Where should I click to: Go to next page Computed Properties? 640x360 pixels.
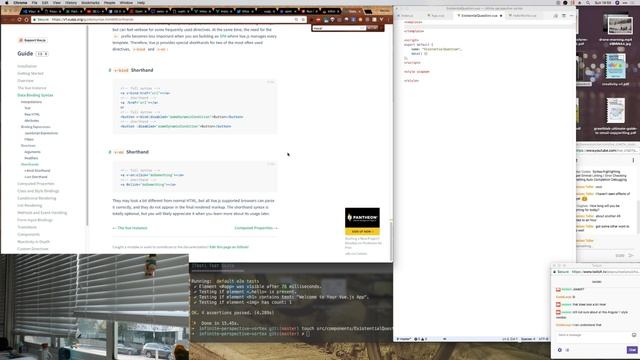coord(256,228)
